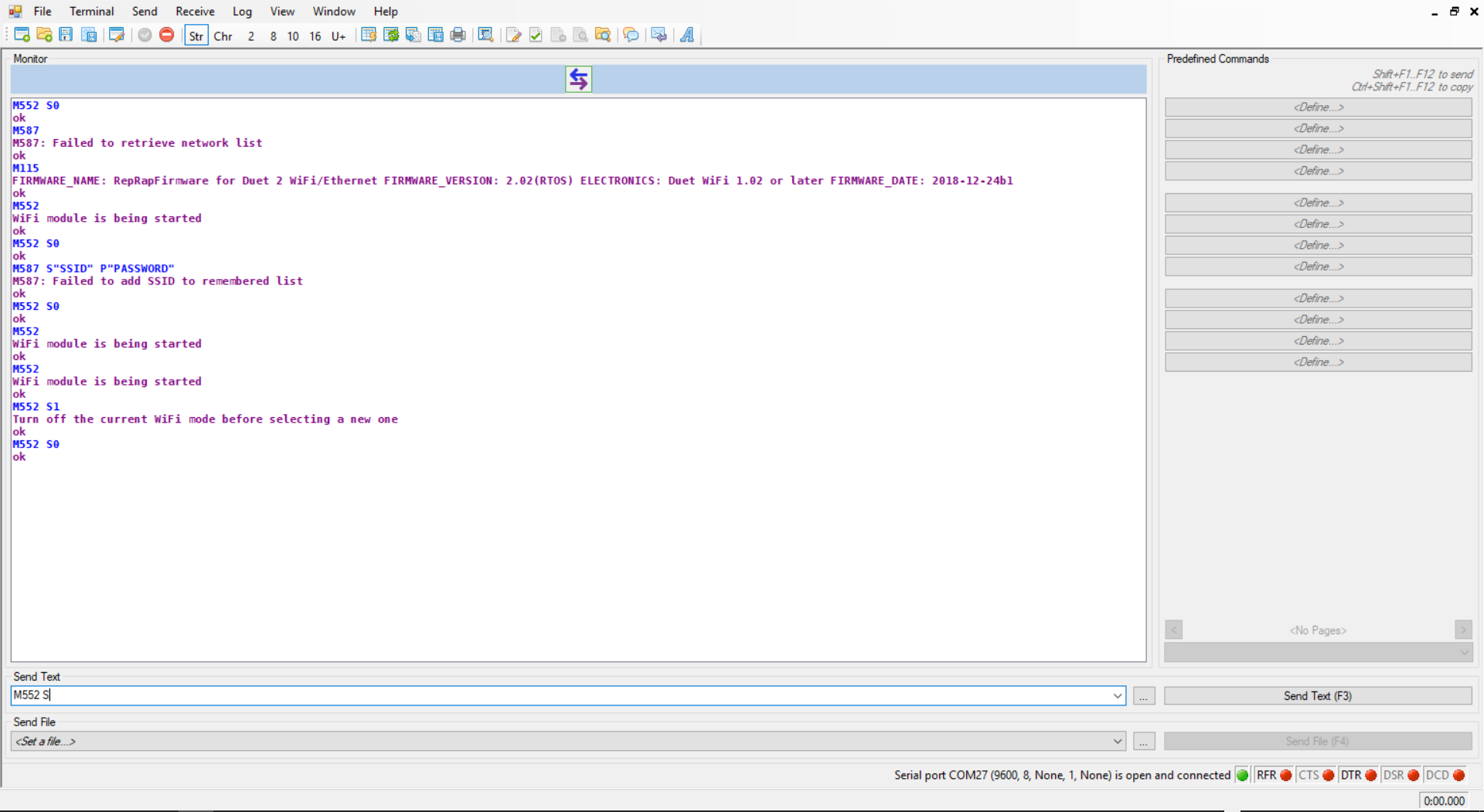1484x812 pixels.
Task: Open format settings with blue A icon
Action: click(x=687, y=35)
